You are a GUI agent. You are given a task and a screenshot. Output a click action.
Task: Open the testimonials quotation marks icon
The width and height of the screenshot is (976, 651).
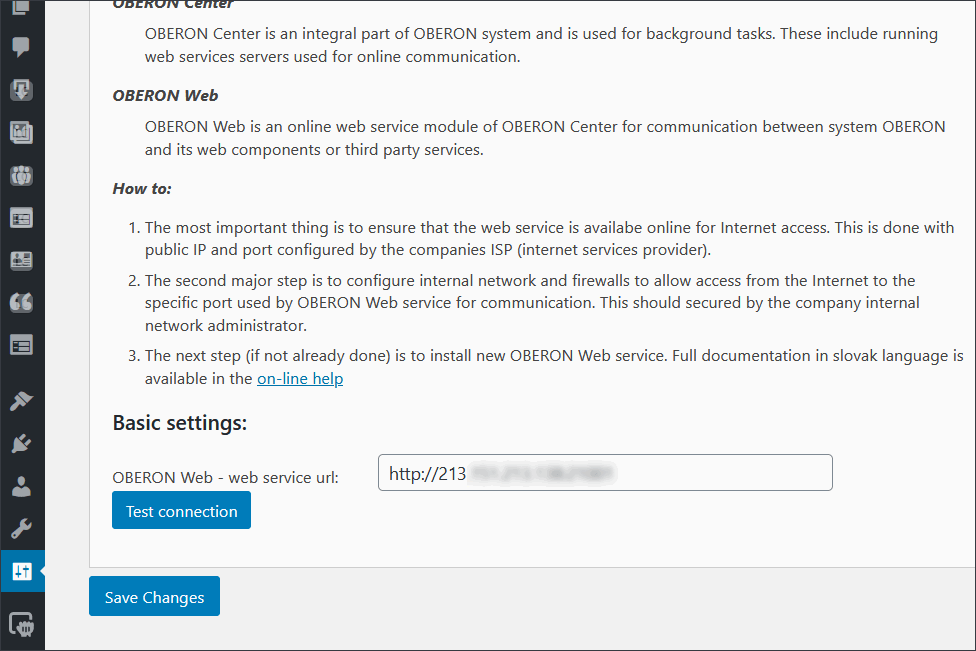point(21,302)
